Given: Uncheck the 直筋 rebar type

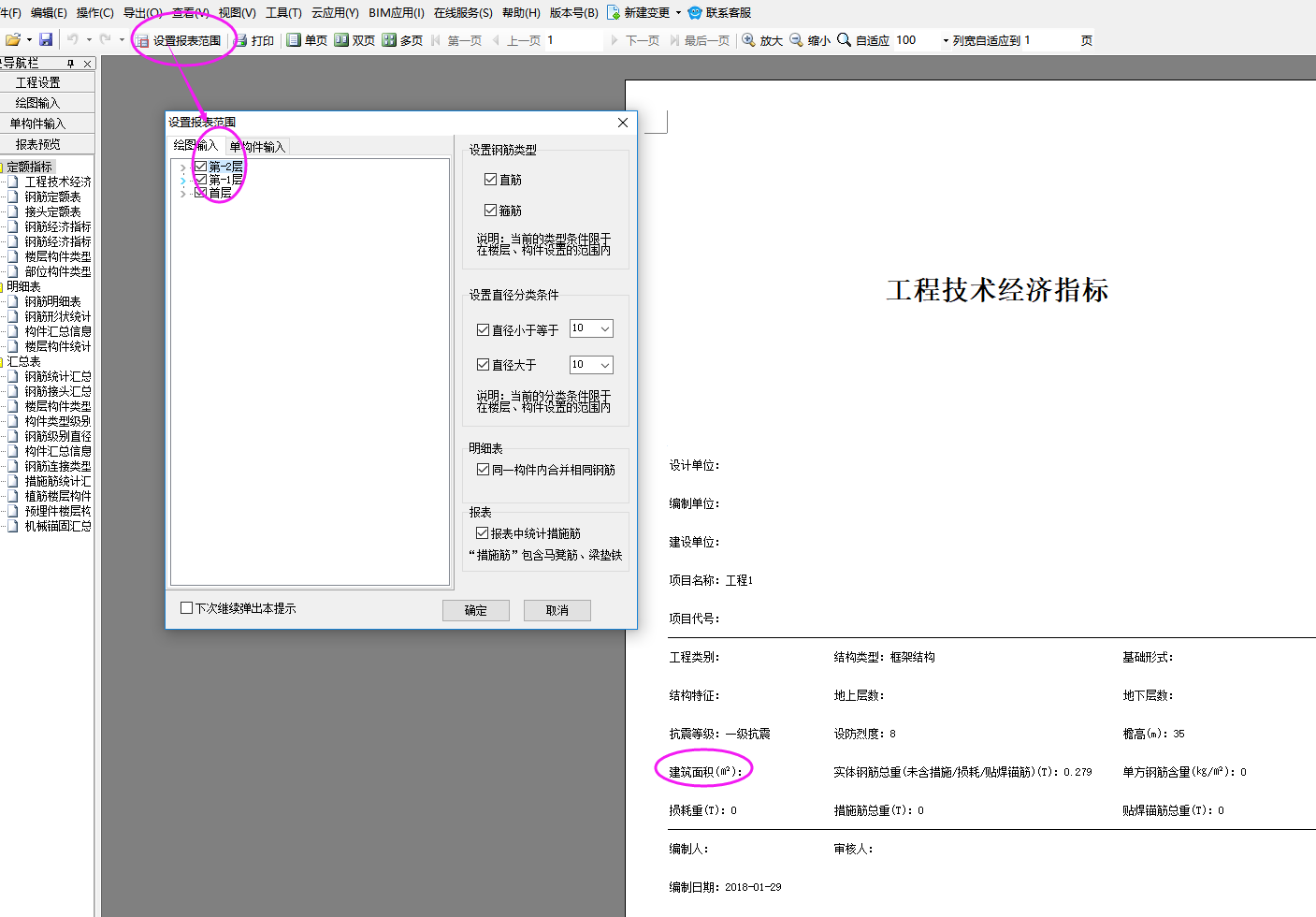Looking at the screenshot, I should pyautogui.click(x=490, y=179).
